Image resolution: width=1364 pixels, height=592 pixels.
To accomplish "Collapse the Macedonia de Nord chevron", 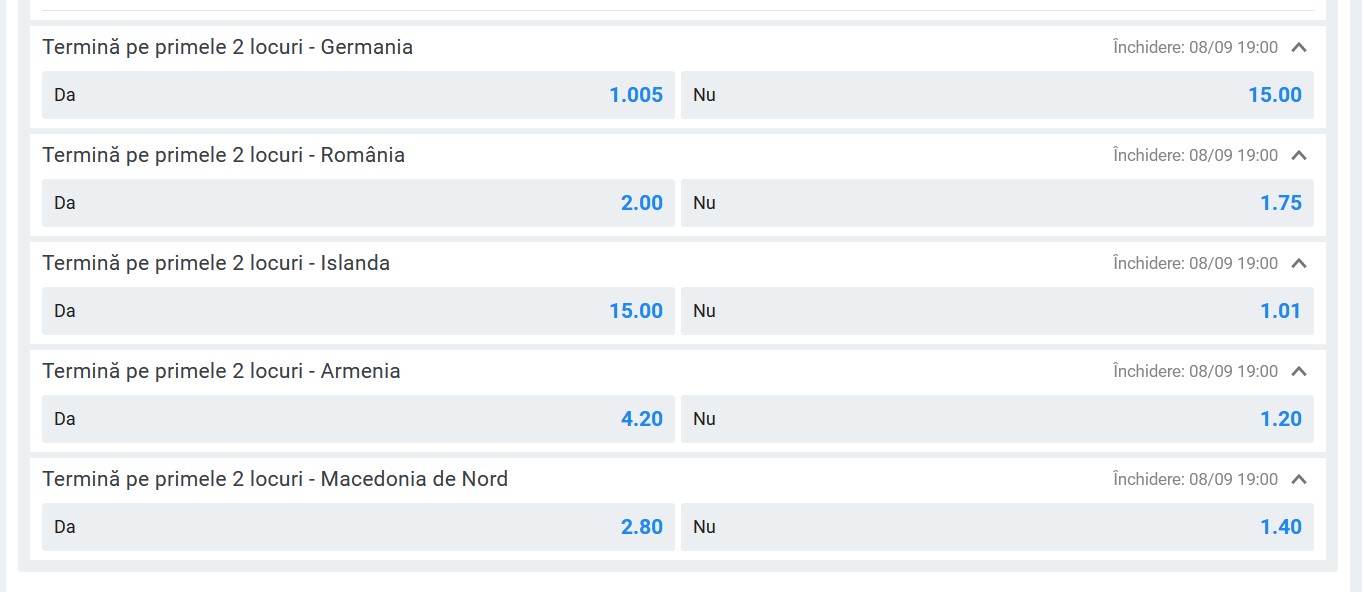I will (x=1299, y=479).
